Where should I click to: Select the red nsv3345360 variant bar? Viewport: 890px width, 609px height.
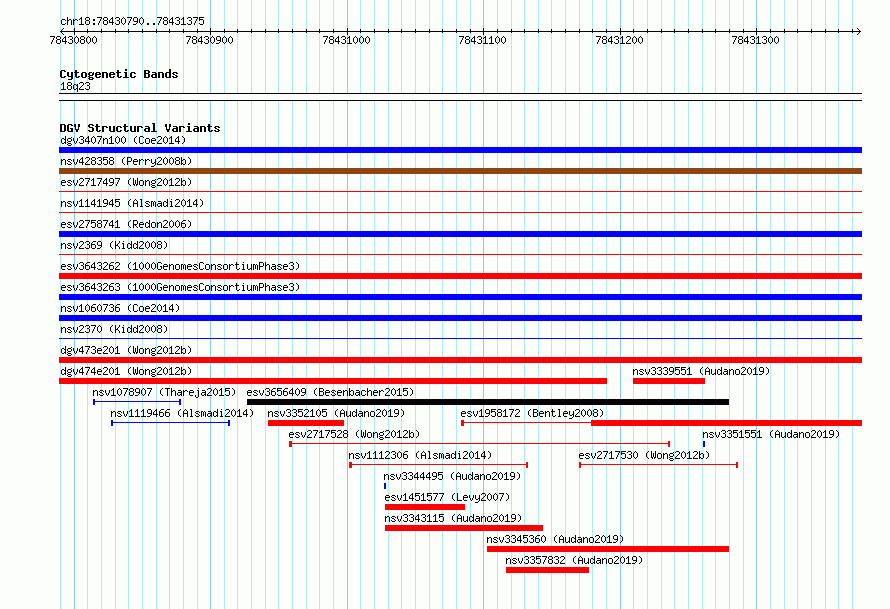tap(608, 549)
